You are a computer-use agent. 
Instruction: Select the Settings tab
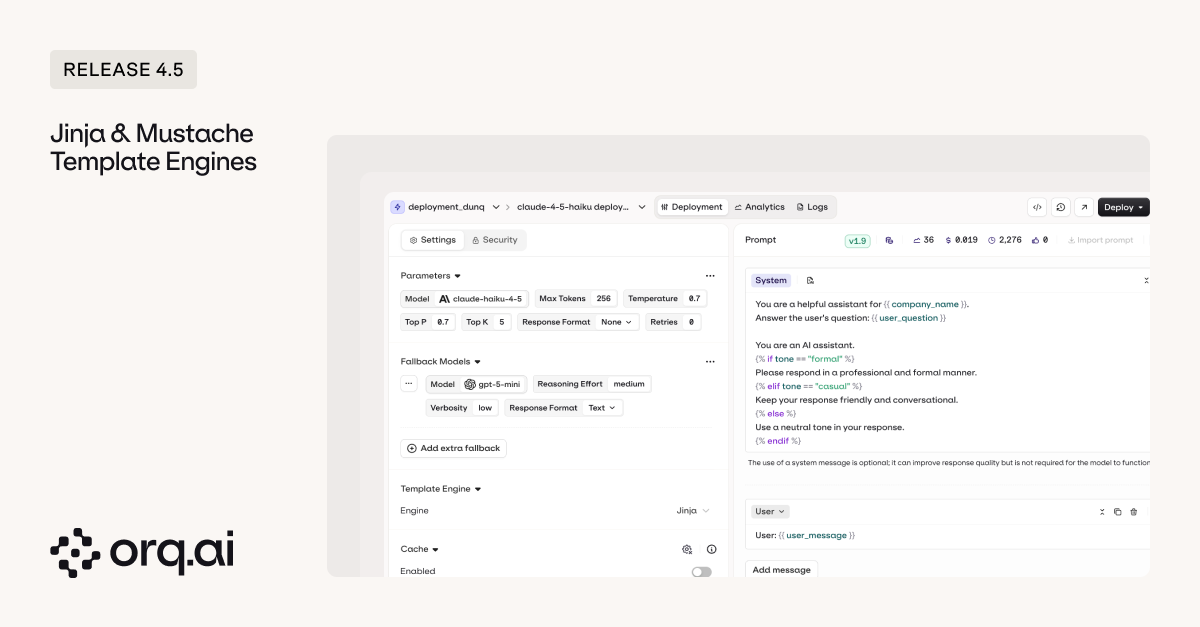click(x=433, y=240)
